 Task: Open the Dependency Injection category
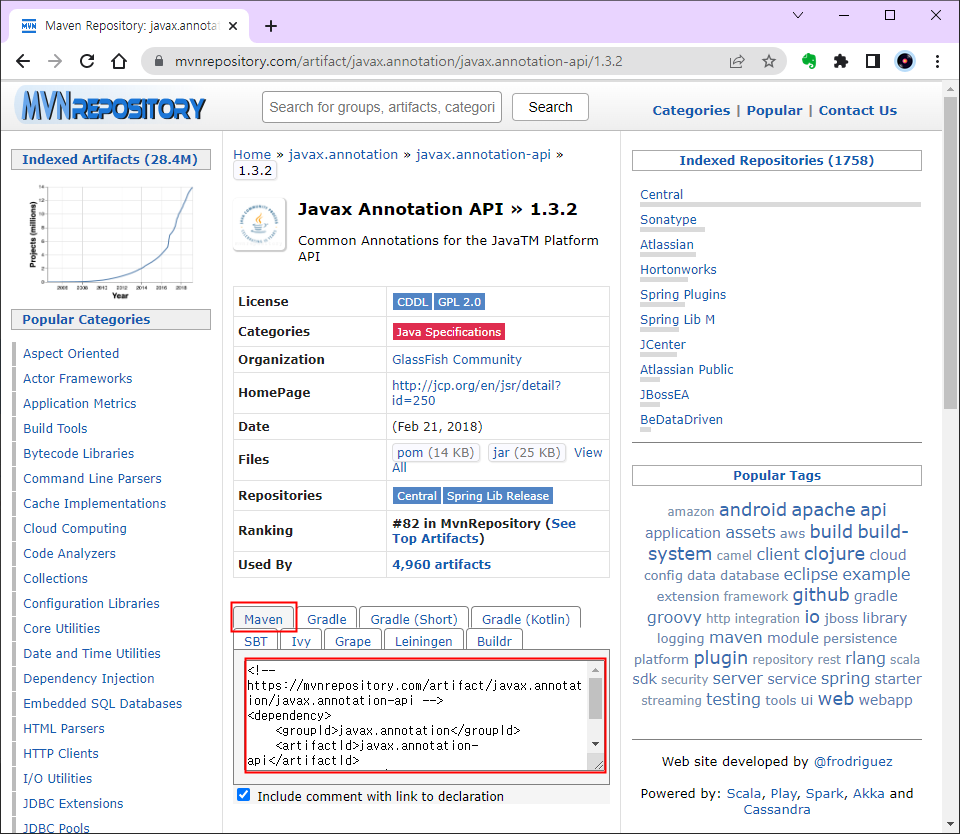pyautogui.click(x=89, y=678)
